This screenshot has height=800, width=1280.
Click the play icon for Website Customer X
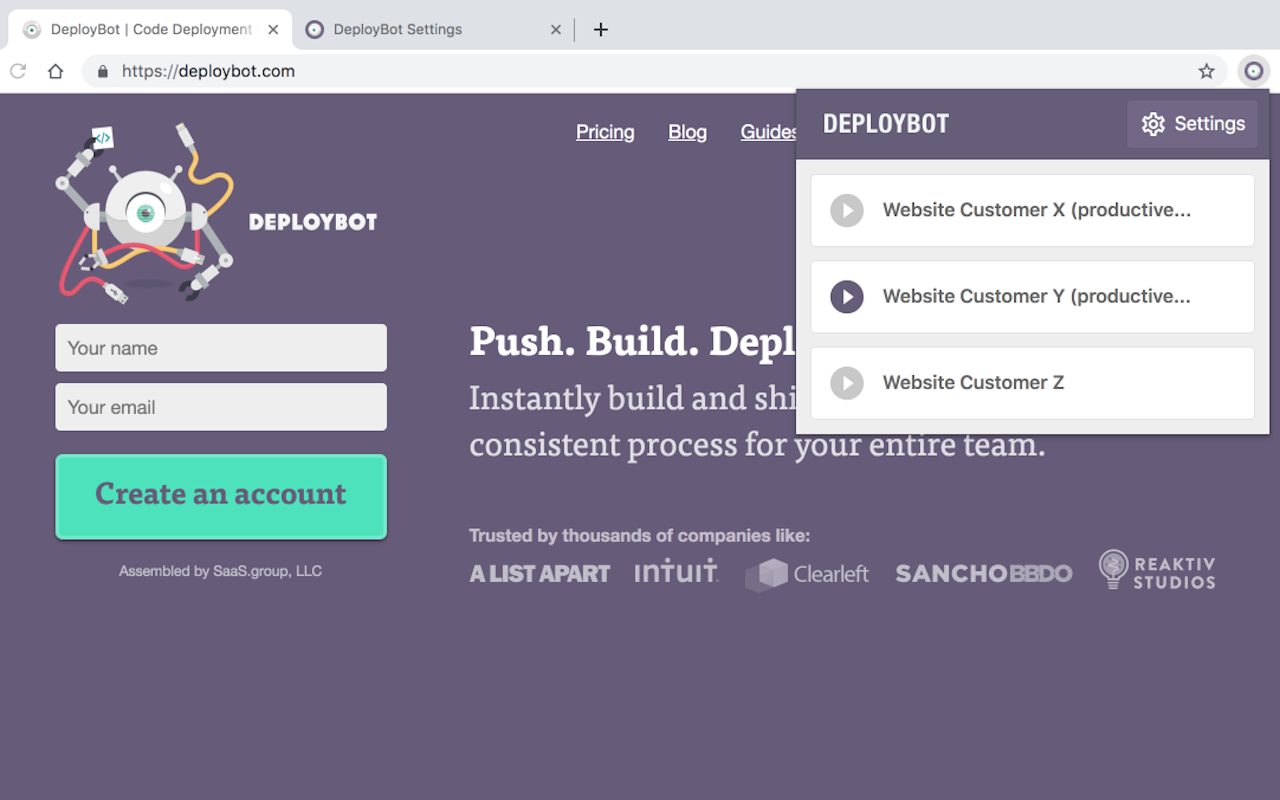pos(847,211)
